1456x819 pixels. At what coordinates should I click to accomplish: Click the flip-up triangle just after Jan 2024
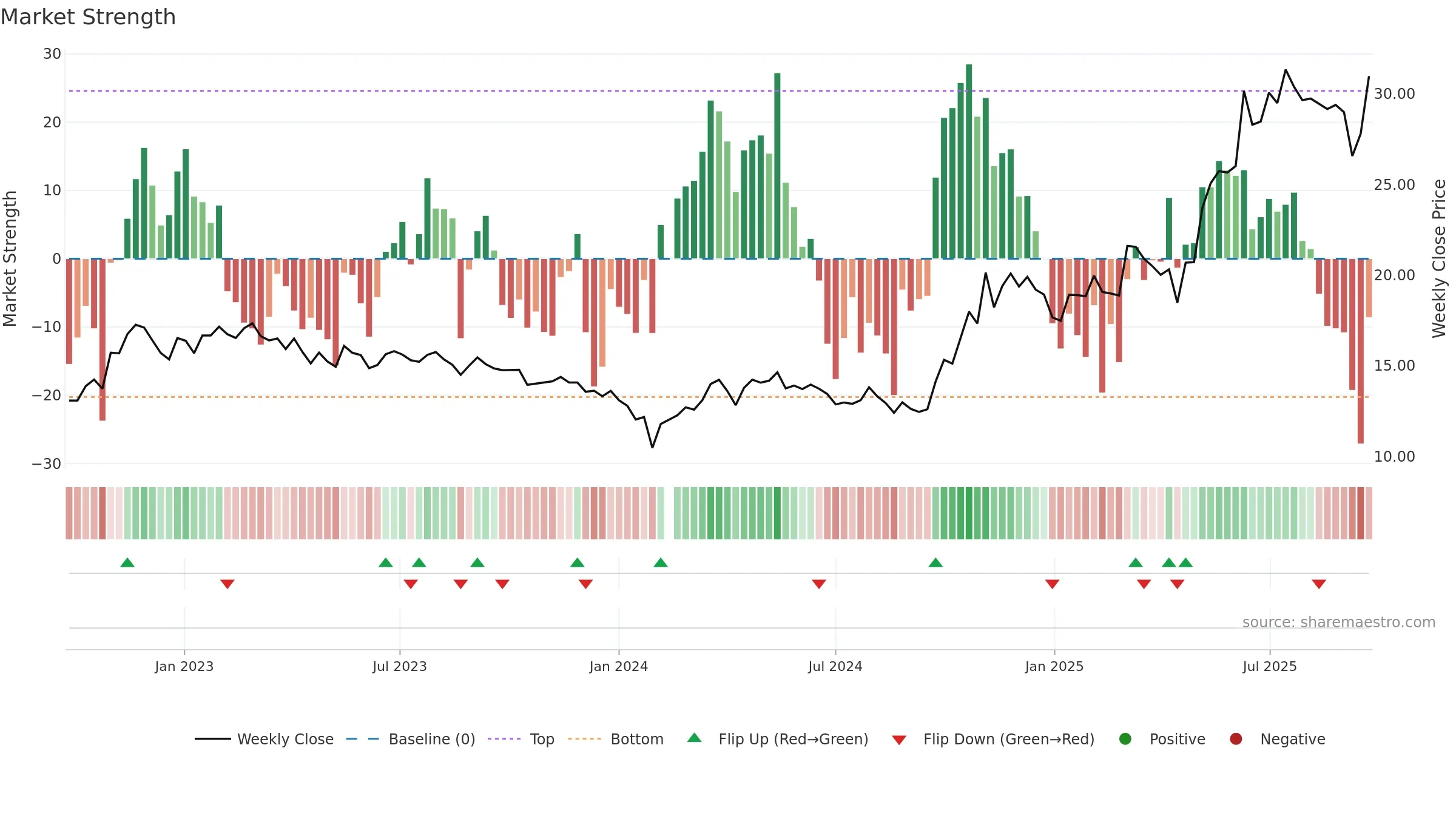(x=661, y=562)
